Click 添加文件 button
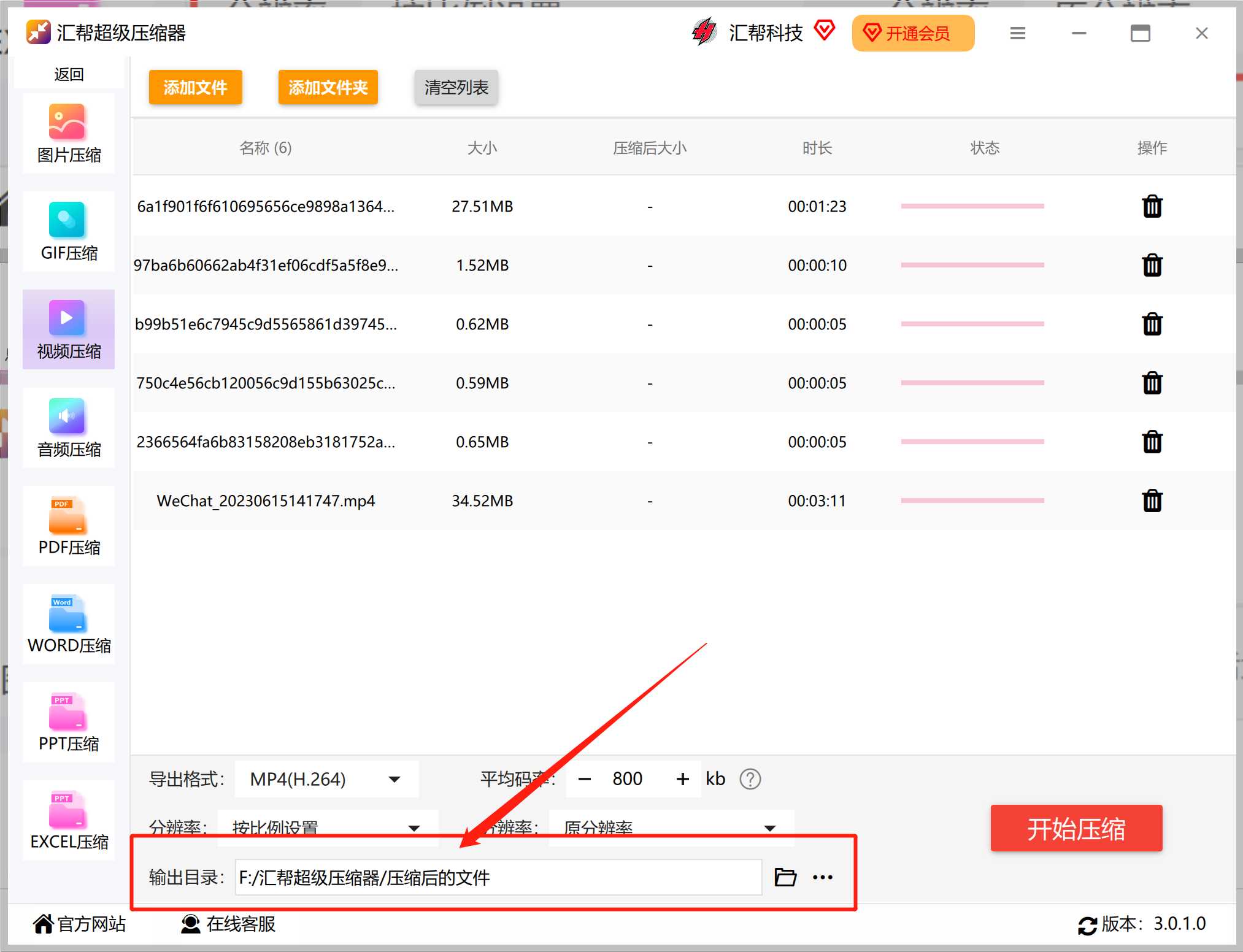Screen dimensions: 1243x952 196,87
